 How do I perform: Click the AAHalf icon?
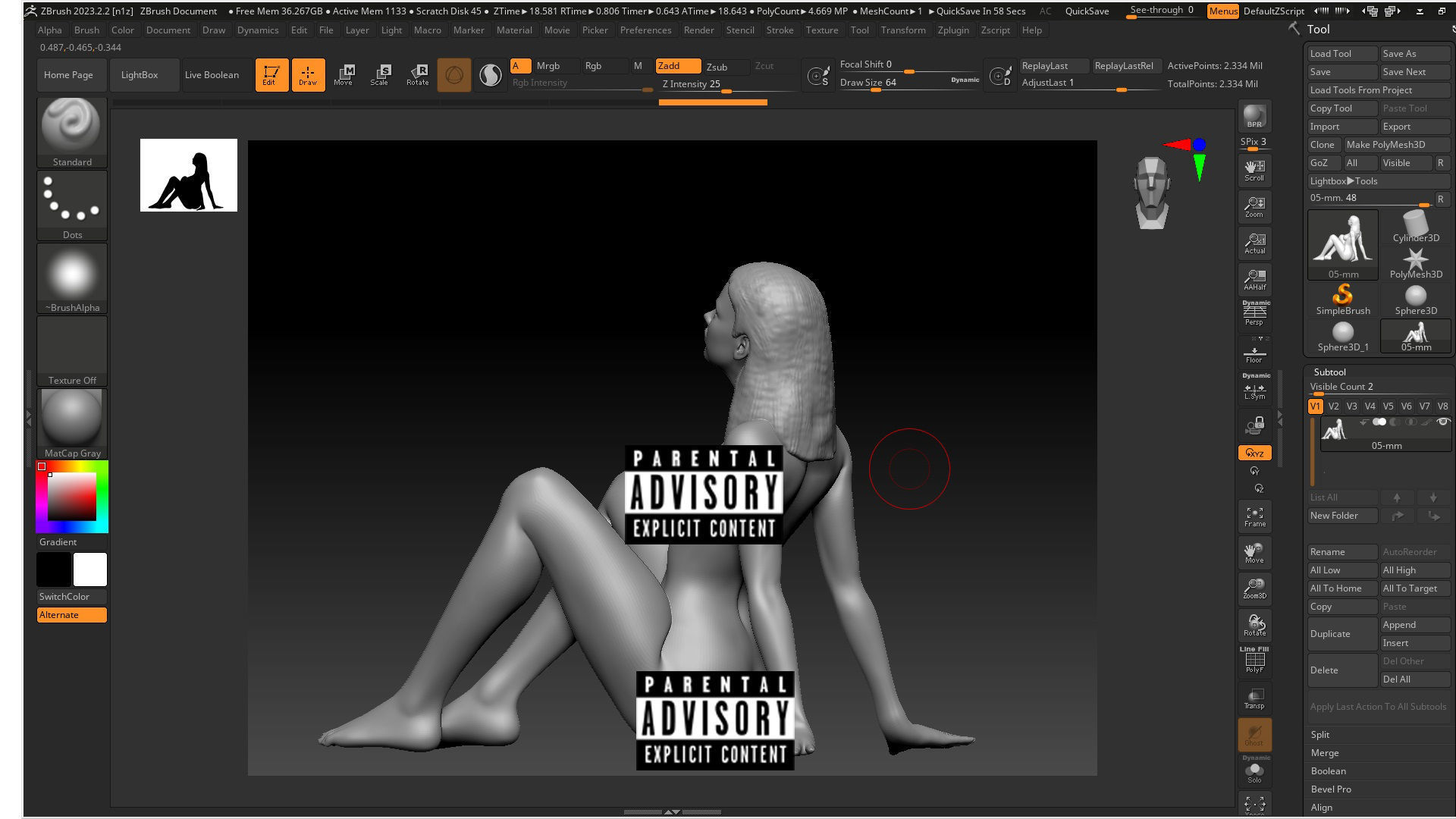[1254, 279]
